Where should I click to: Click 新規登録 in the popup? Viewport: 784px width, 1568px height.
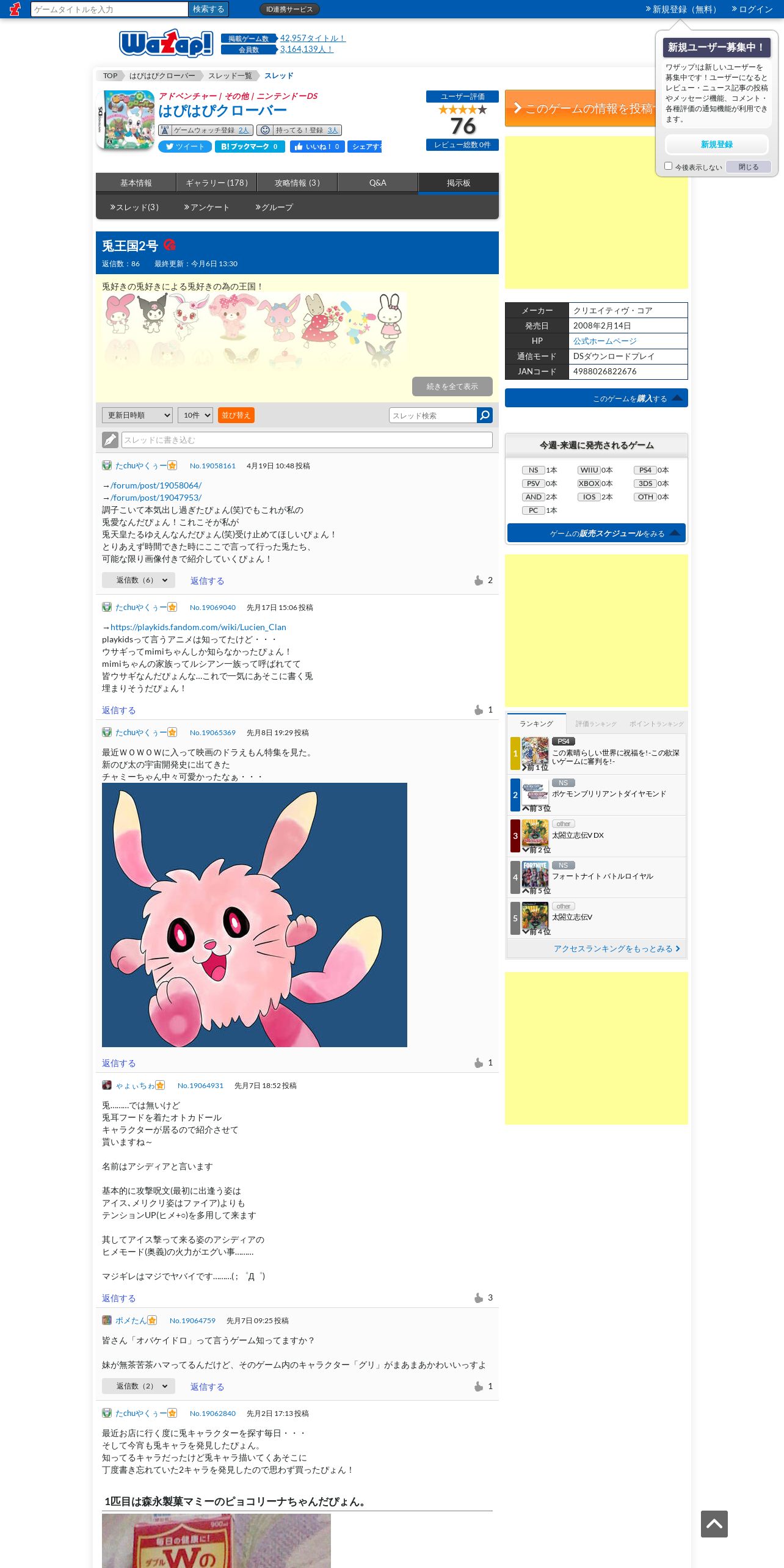click(717, 145)
